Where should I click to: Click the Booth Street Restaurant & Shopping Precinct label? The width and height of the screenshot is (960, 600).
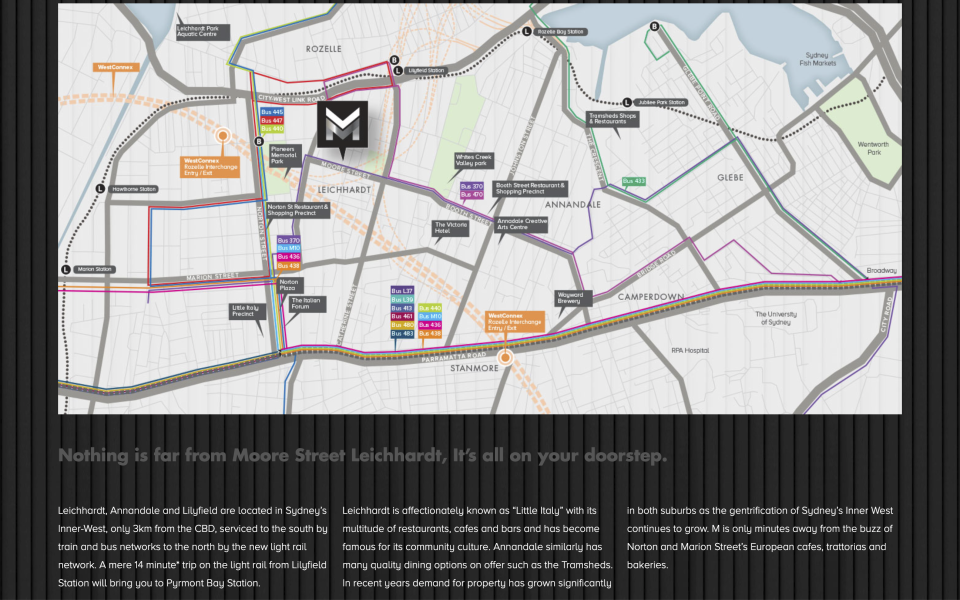[x=530, y=189]
